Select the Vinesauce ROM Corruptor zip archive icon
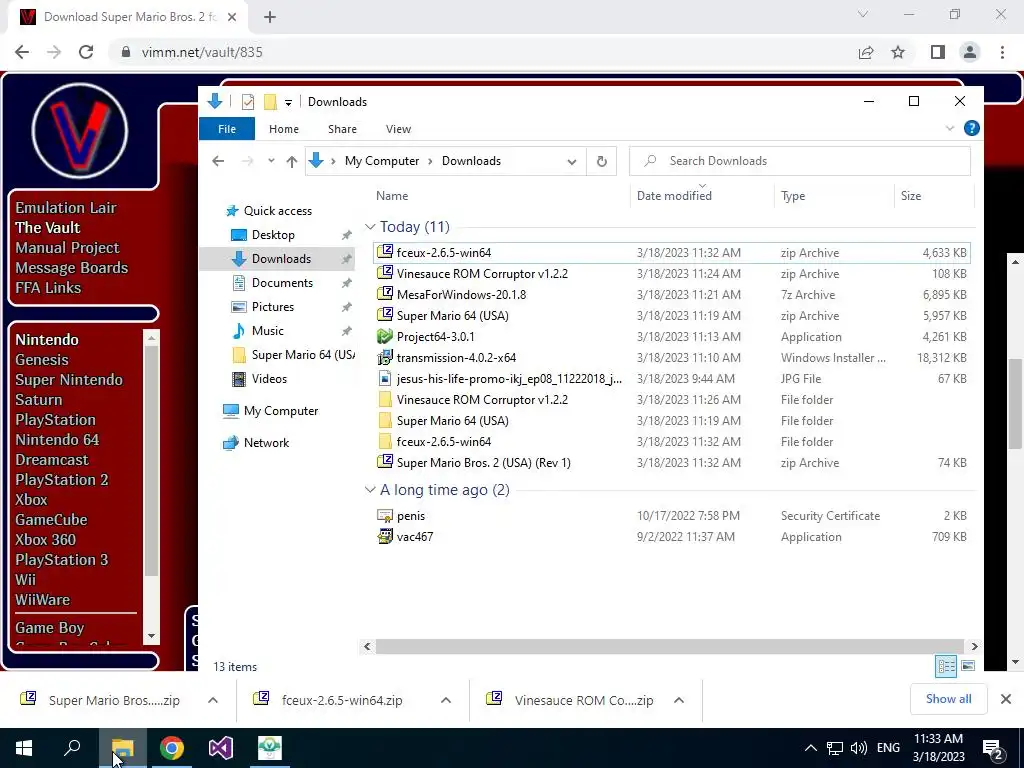Image resolution: width=1024 pixels, height=768 pixels. pos(385,273)
